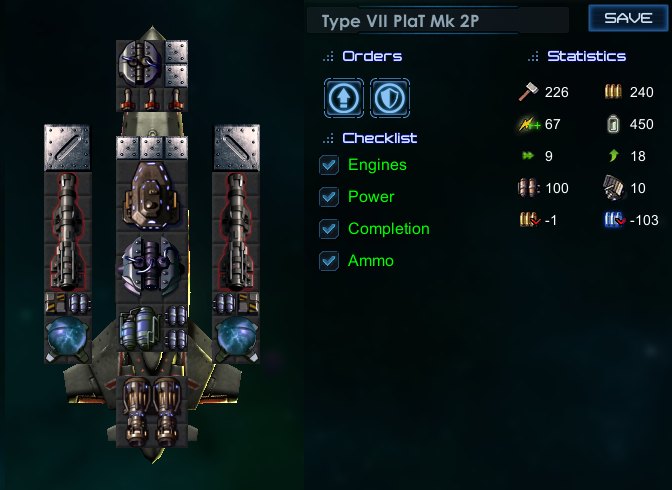Select the advance arrow order icon
This screenshot has height=490, width=672.
(x=344, y=98)
